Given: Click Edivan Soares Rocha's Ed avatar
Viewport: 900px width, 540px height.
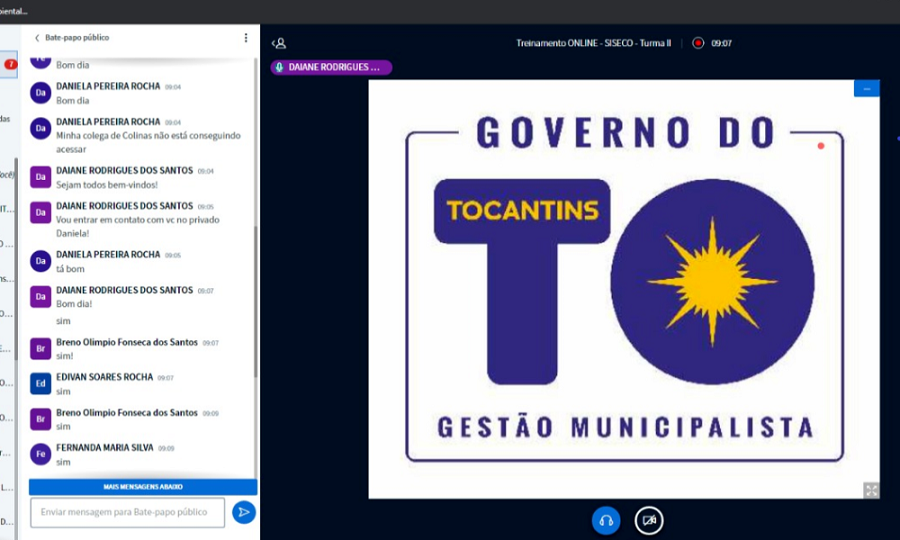Looking at the screenshot, I should click(x=40, y=383).
